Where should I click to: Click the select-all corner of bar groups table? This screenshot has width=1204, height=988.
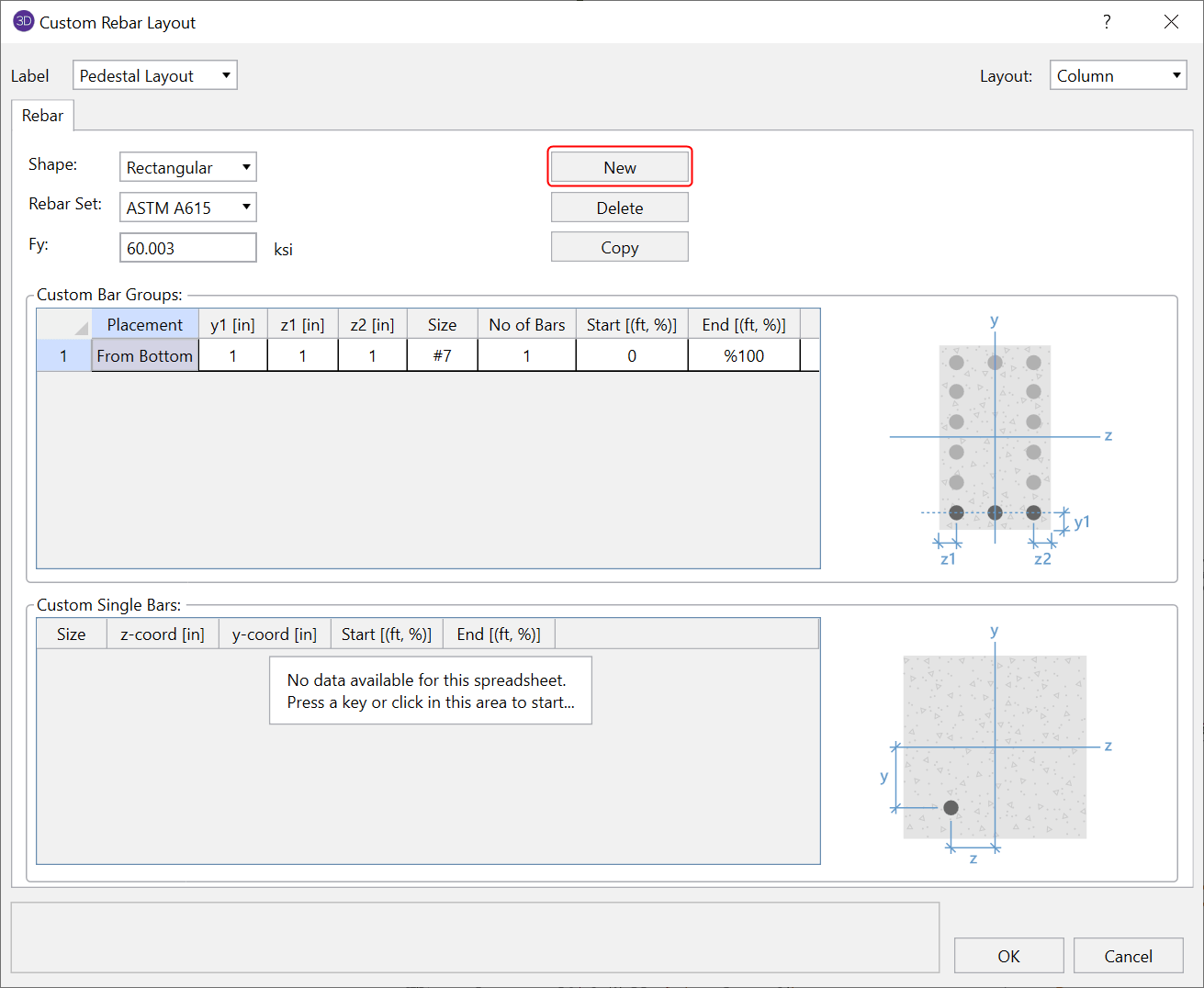point(64,324)
